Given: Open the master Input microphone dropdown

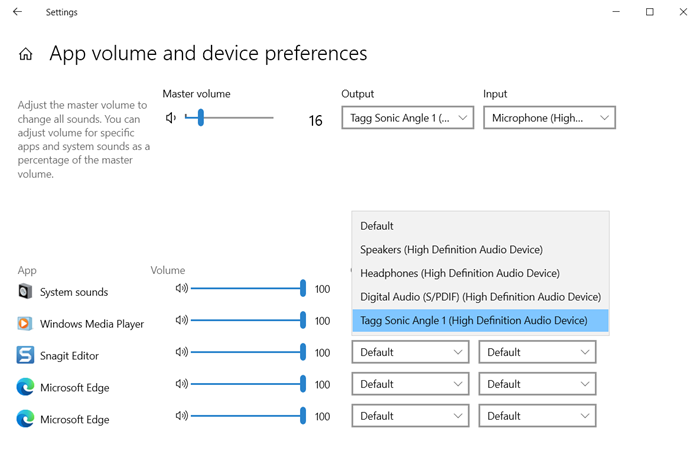Looking at the screenshot, I should (x=549, y=118).
